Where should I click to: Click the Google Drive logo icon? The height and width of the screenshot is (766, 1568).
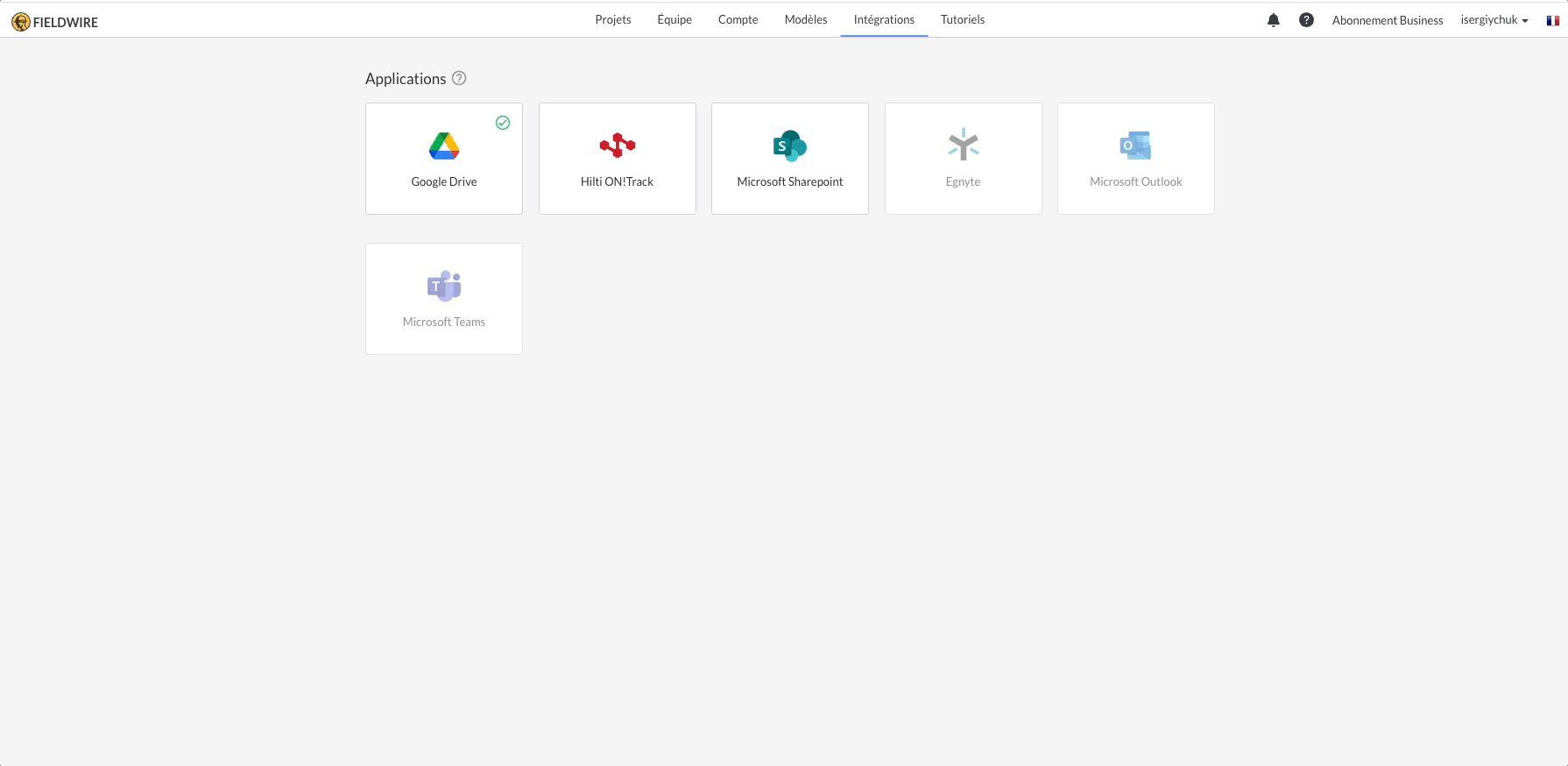(444, 145)
